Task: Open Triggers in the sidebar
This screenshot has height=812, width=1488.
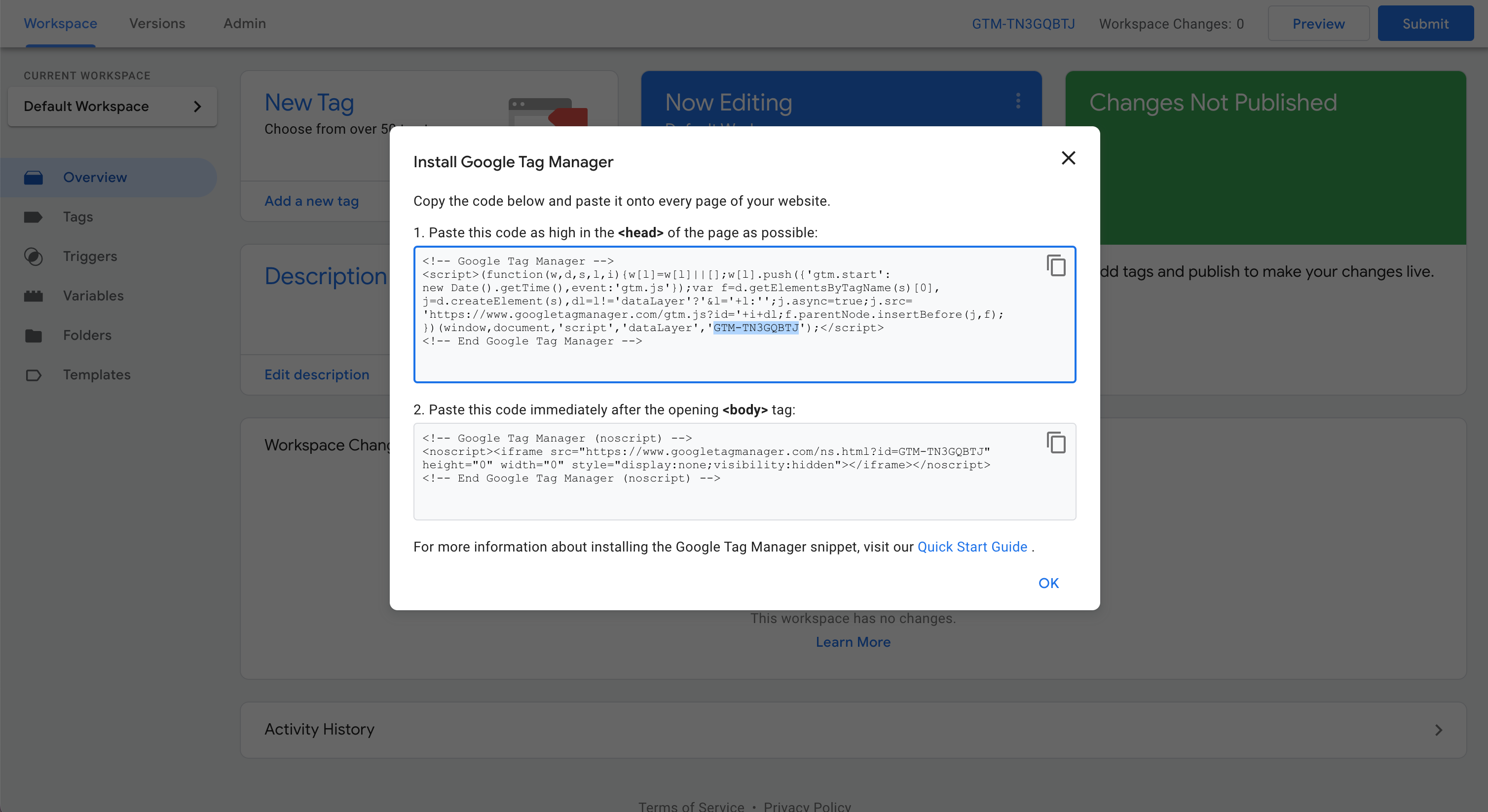Action: [x=90, y=256]
